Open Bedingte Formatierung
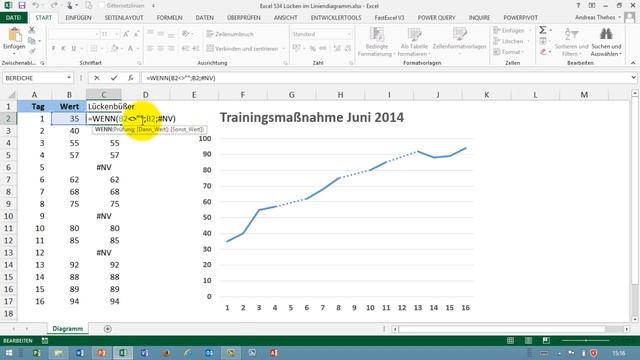This screenshot has height=360, width=640. [376, 42]
